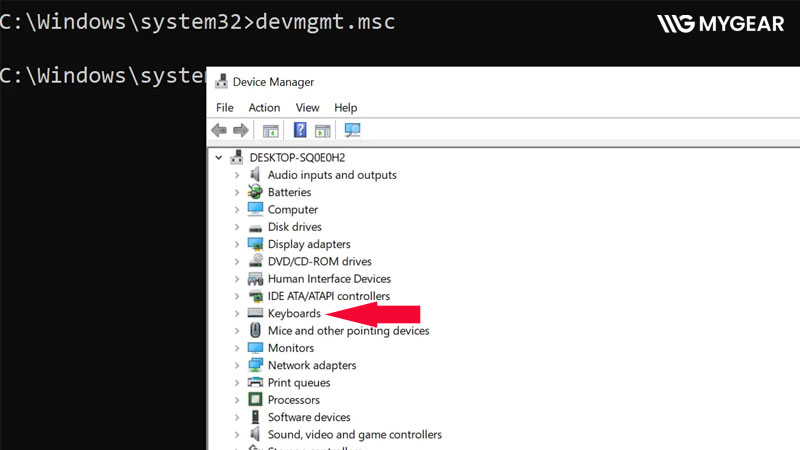The image size is (800, 450).
Task: Click the Audio inputs and outputs speaker icon
Action: click(x=255, y=174)
